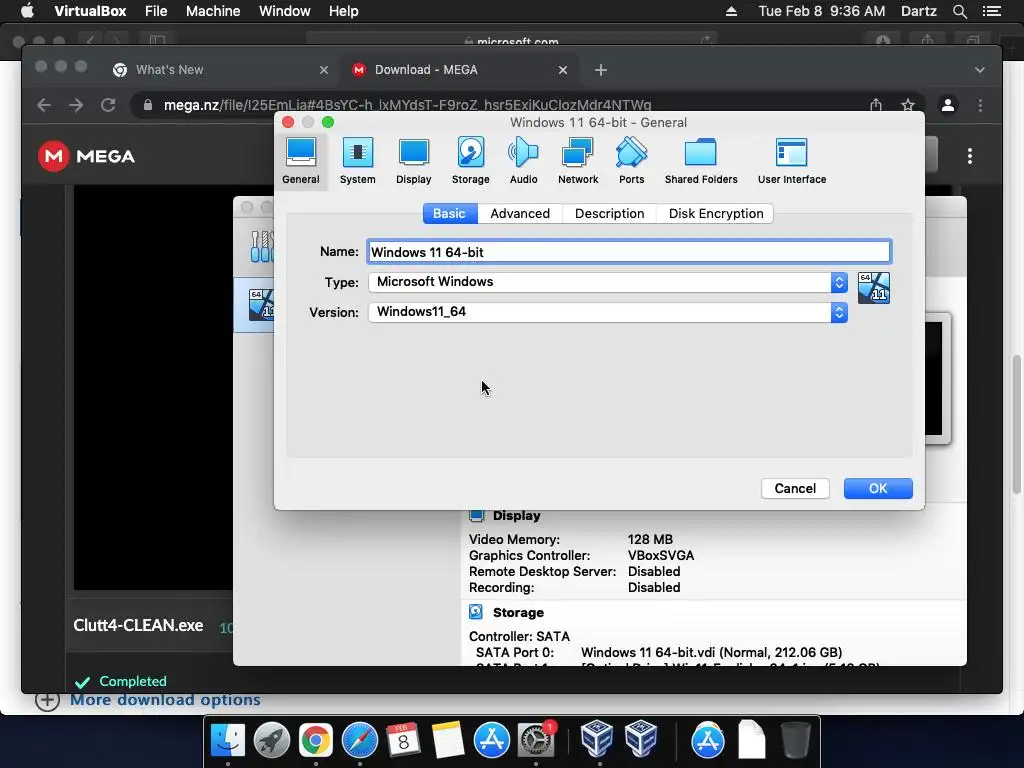Viewport: 1024px width, 768px height.
Task: Expand the Version dropdown Windows11_64
Action: pyautogui.click(x=607, y=312)
